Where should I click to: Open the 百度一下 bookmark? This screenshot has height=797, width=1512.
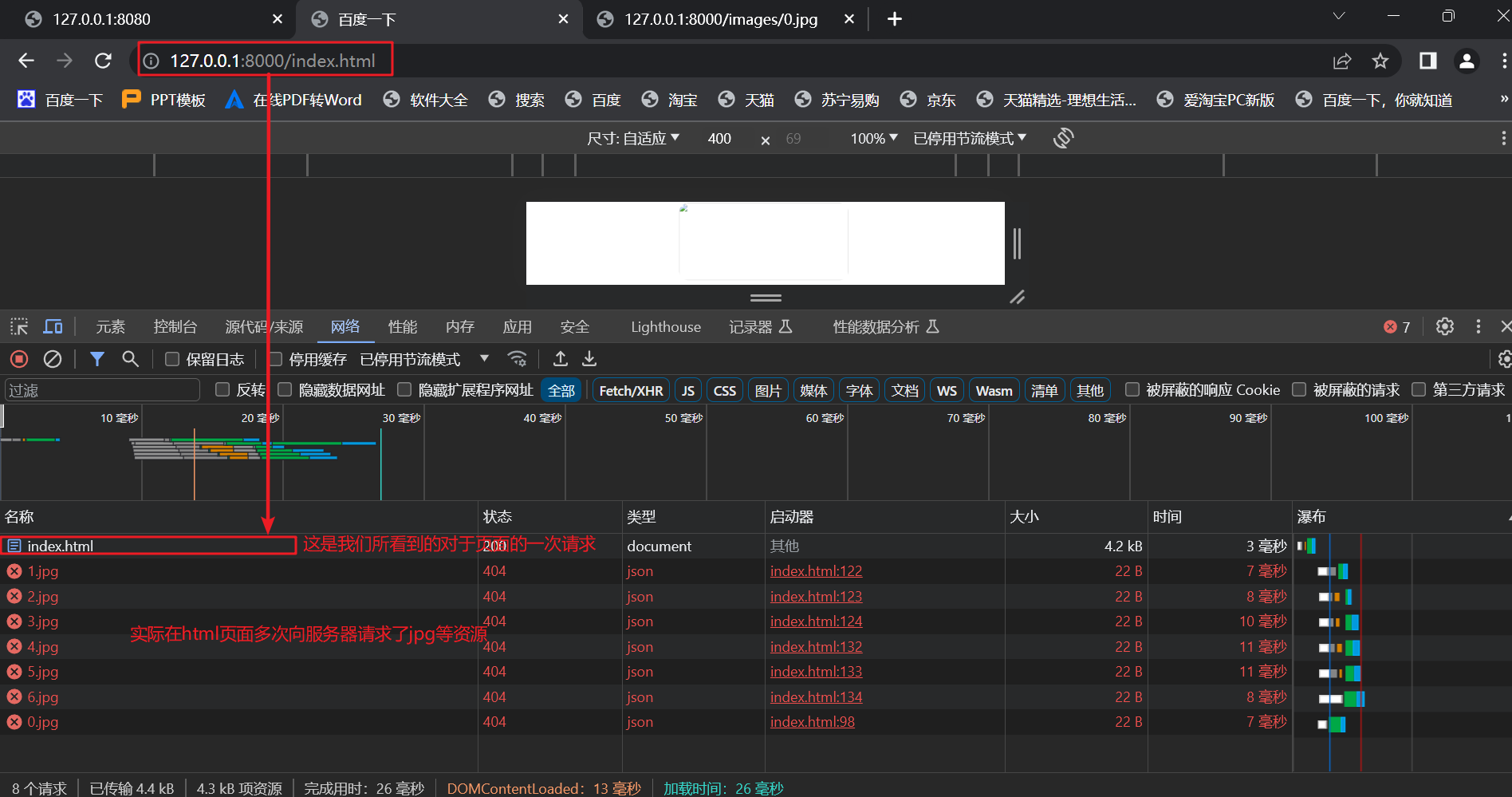(x=61, y=99)
